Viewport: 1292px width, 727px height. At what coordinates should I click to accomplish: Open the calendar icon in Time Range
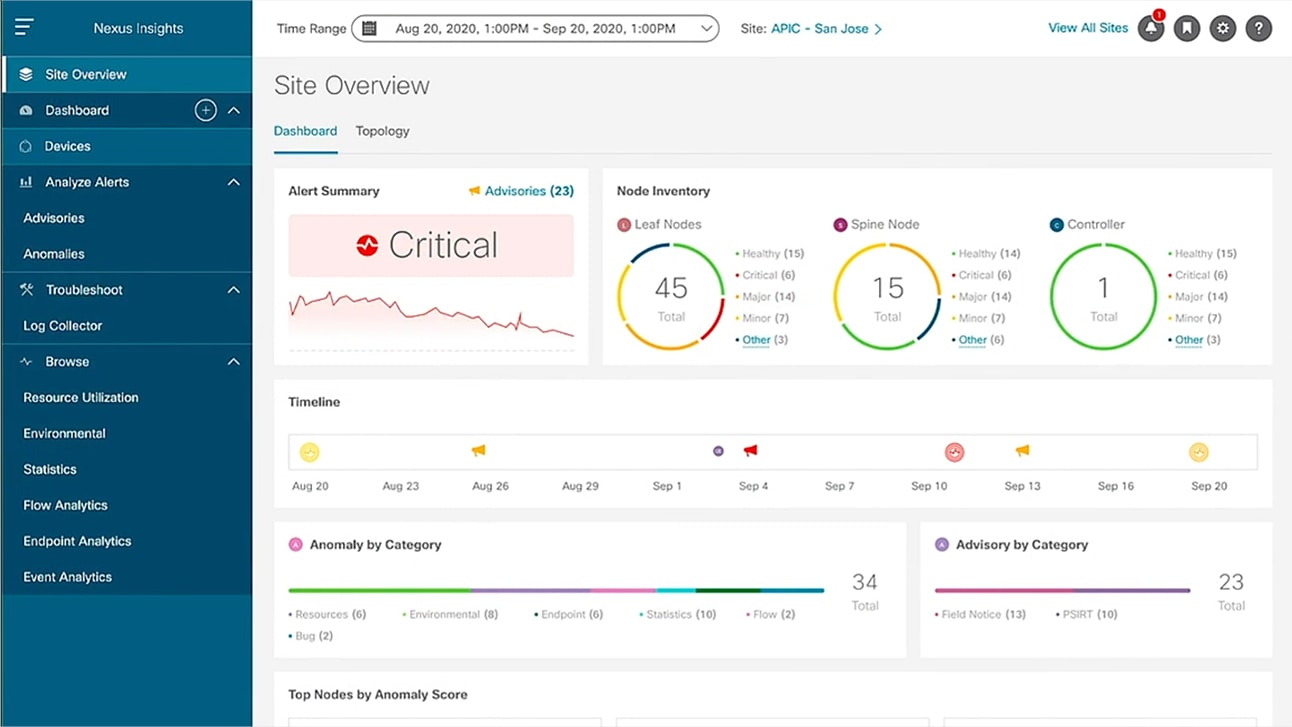368,28
